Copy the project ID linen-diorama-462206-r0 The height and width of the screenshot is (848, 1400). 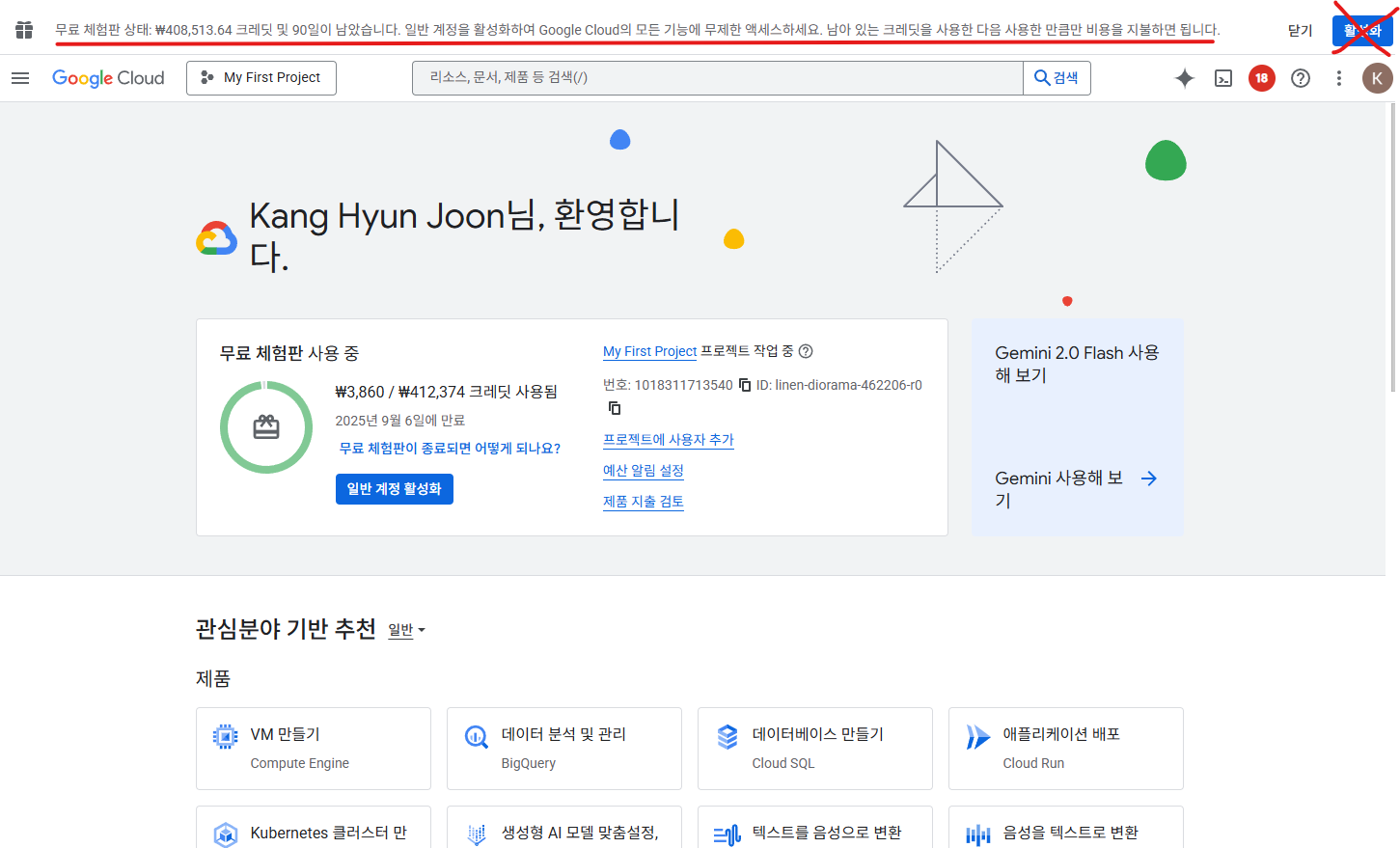click(615, 408)
